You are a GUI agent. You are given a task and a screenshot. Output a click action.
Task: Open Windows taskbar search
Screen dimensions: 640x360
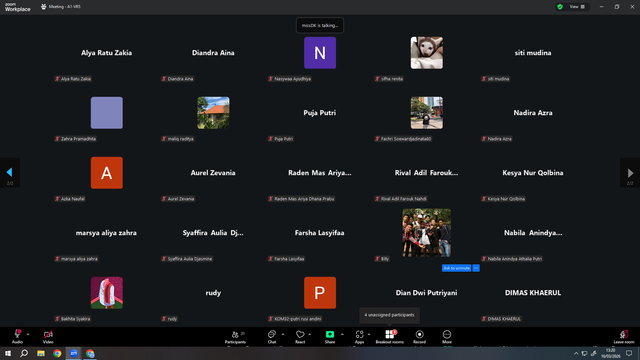click(x=24, y=353)
